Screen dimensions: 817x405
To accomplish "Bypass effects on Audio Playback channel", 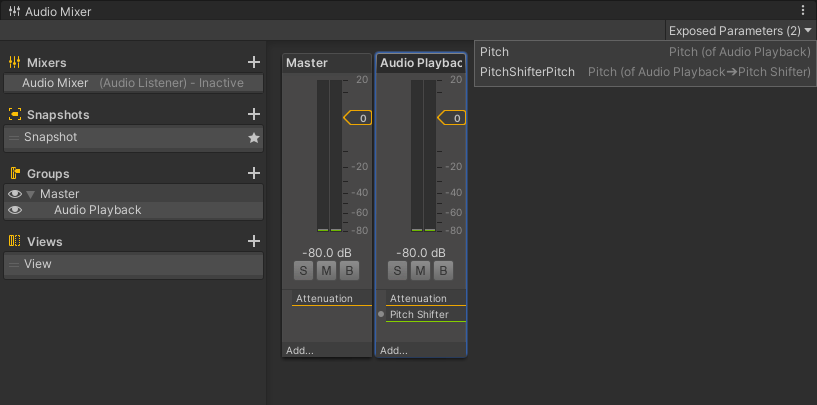I will [x=444, y=270].
